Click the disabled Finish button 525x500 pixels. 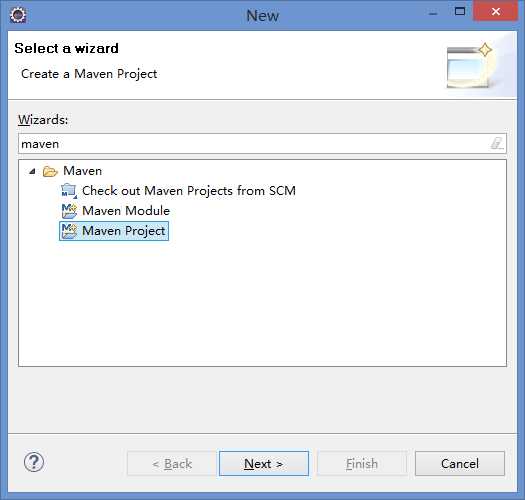tap(362, 463)
